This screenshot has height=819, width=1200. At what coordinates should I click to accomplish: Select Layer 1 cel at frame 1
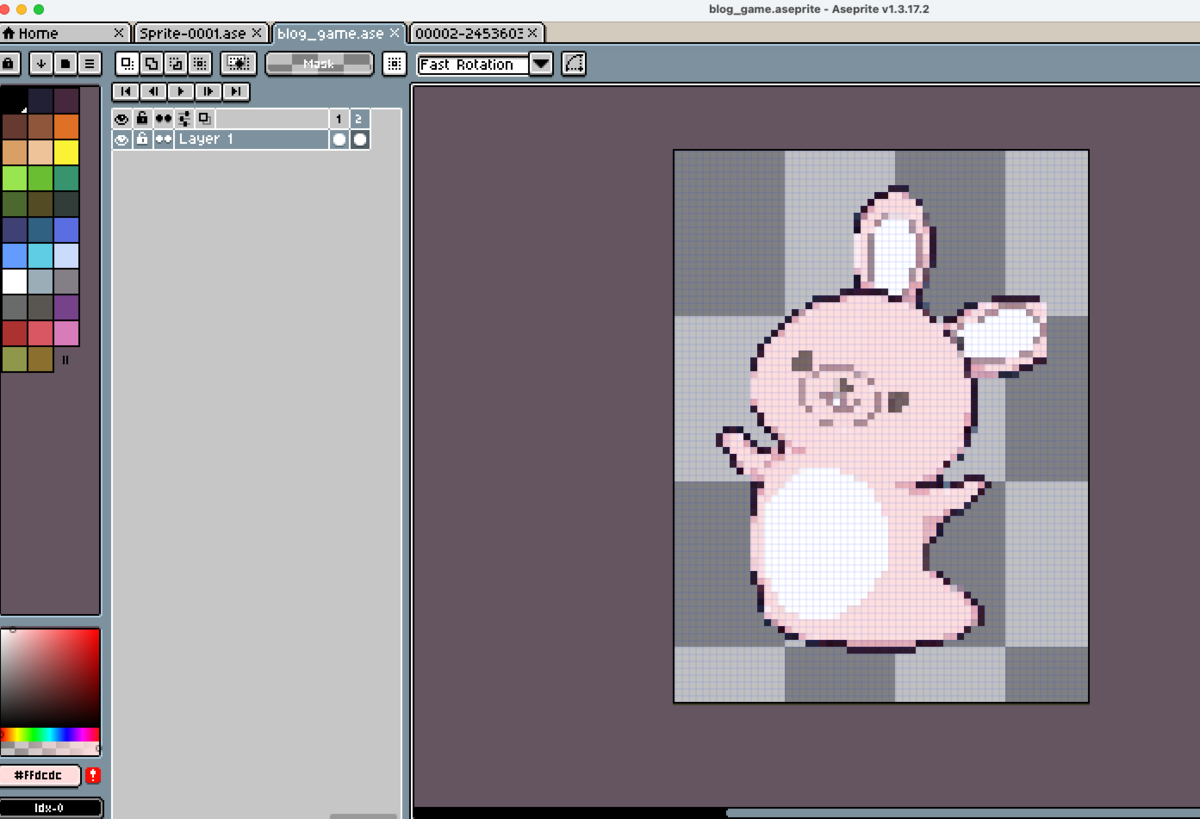(x=339, y=139)
